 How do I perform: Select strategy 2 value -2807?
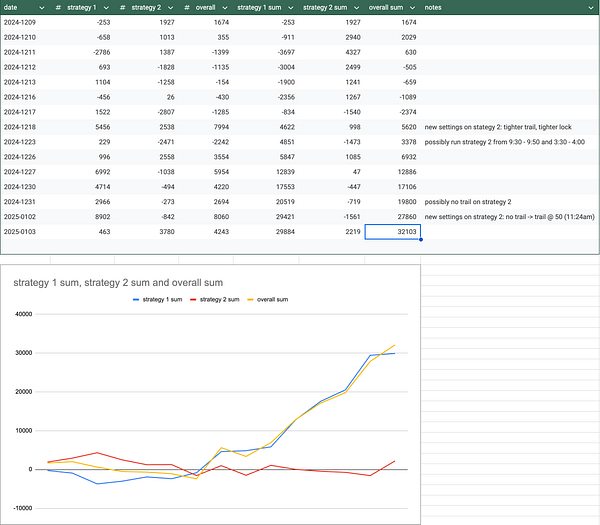pyautogui.click(x=166, y=112)
